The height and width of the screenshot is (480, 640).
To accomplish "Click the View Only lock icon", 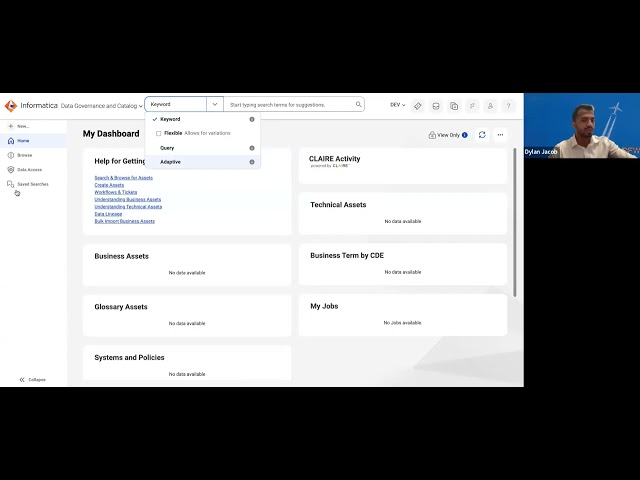I will pyautogui.click(x=432, y=135).
